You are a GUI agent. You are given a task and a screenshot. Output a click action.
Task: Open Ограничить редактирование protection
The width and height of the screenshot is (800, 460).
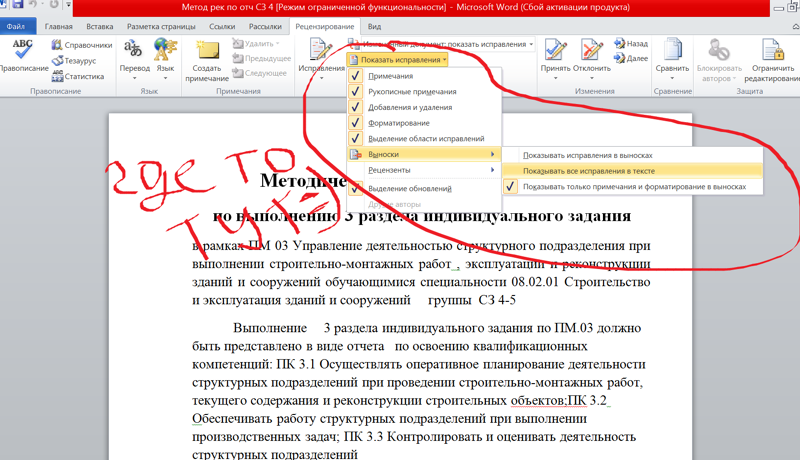pos(772,60)
